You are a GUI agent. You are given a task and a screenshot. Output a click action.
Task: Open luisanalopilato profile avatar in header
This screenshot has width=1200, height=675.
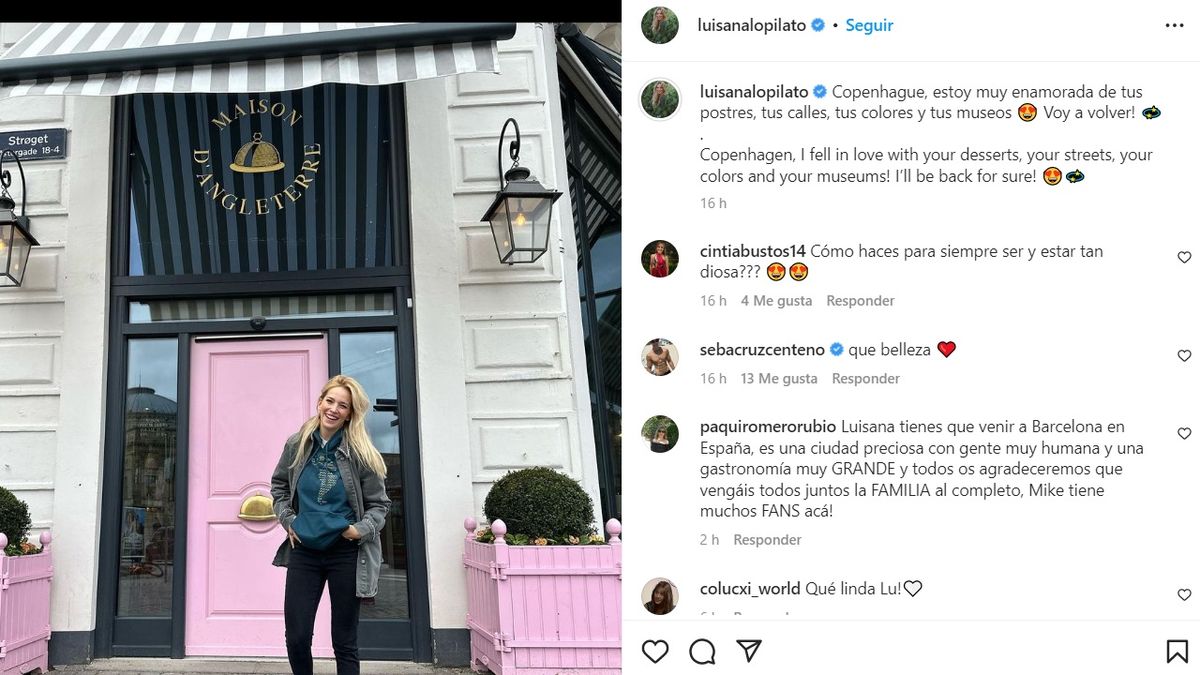pyautogui.click(x=660, y=26)
